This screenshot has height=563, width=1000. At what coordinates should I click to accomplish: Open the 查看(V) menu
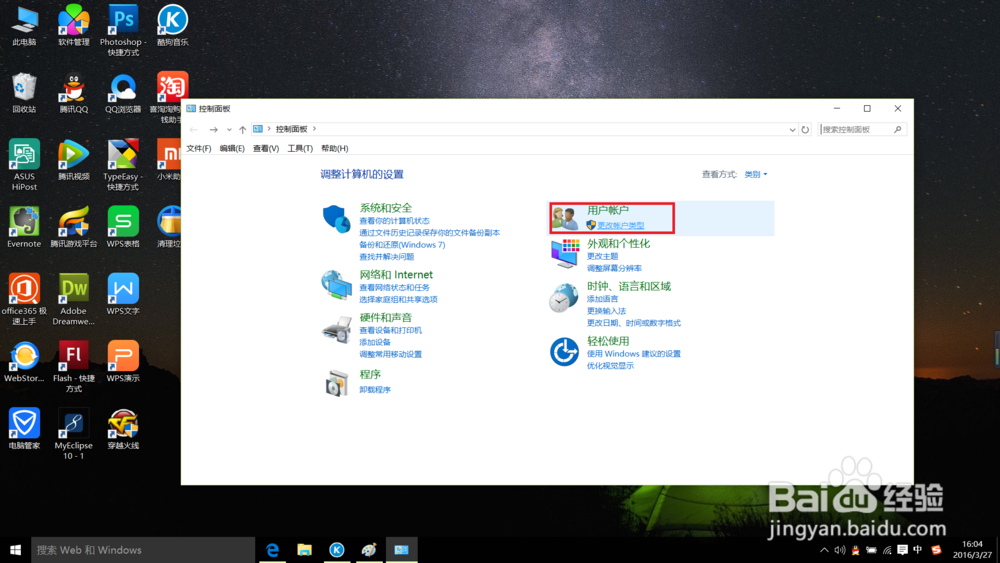point(265,149)
